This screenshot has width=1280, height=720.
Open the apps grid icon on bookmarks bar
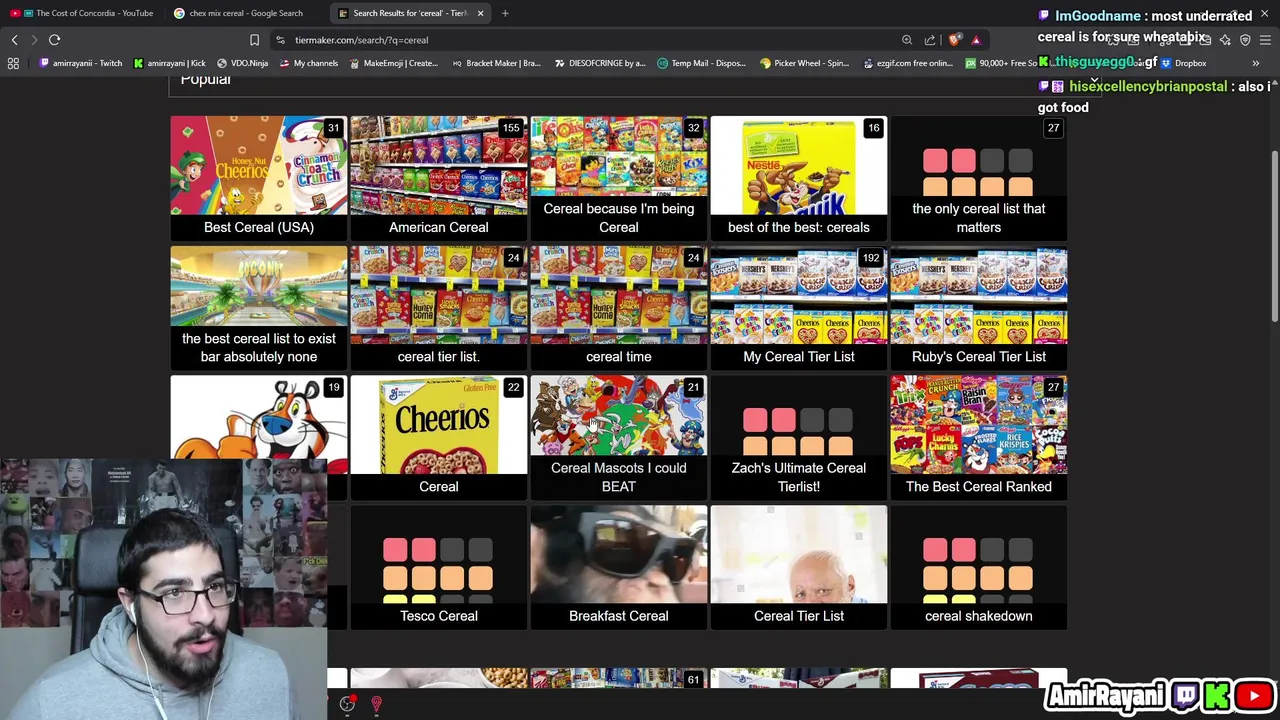[13, 63]
